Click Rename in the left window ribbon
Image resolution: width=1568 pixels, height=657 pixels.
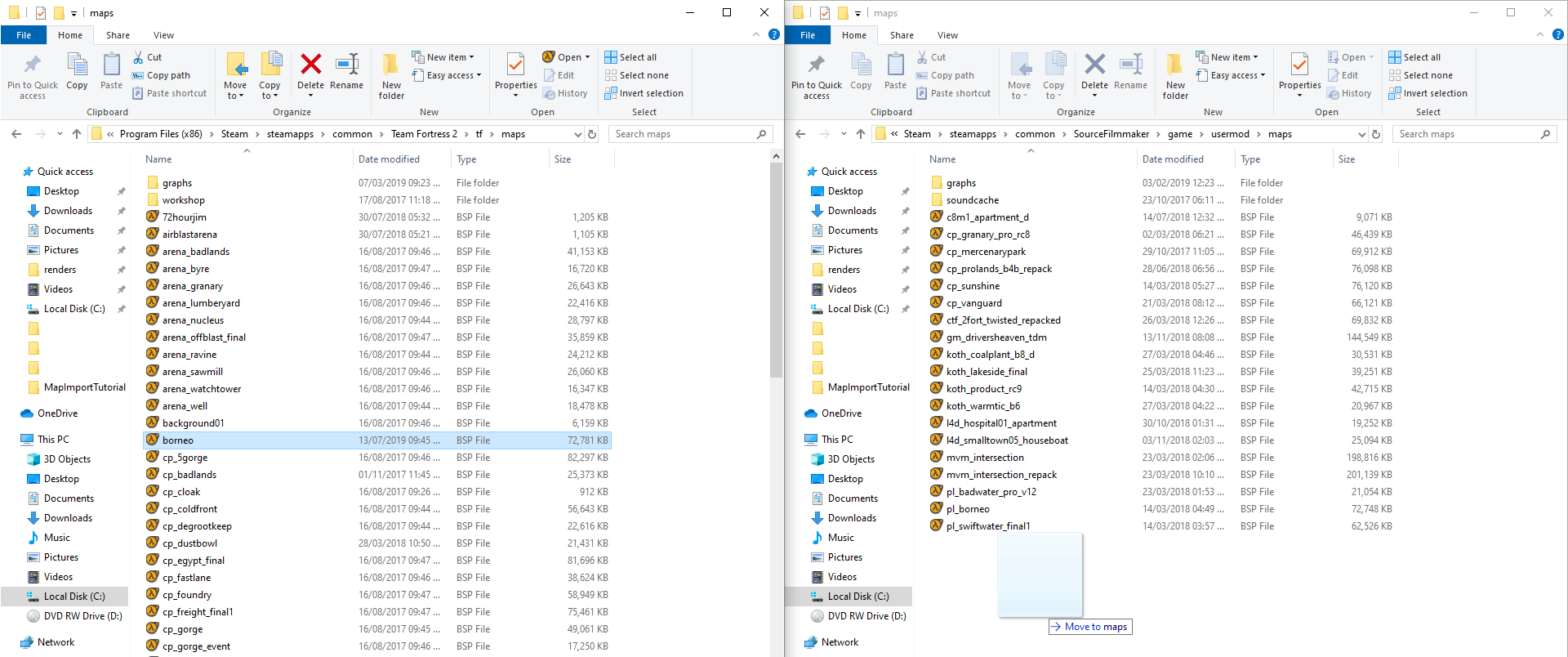click(x=346, y=72)
